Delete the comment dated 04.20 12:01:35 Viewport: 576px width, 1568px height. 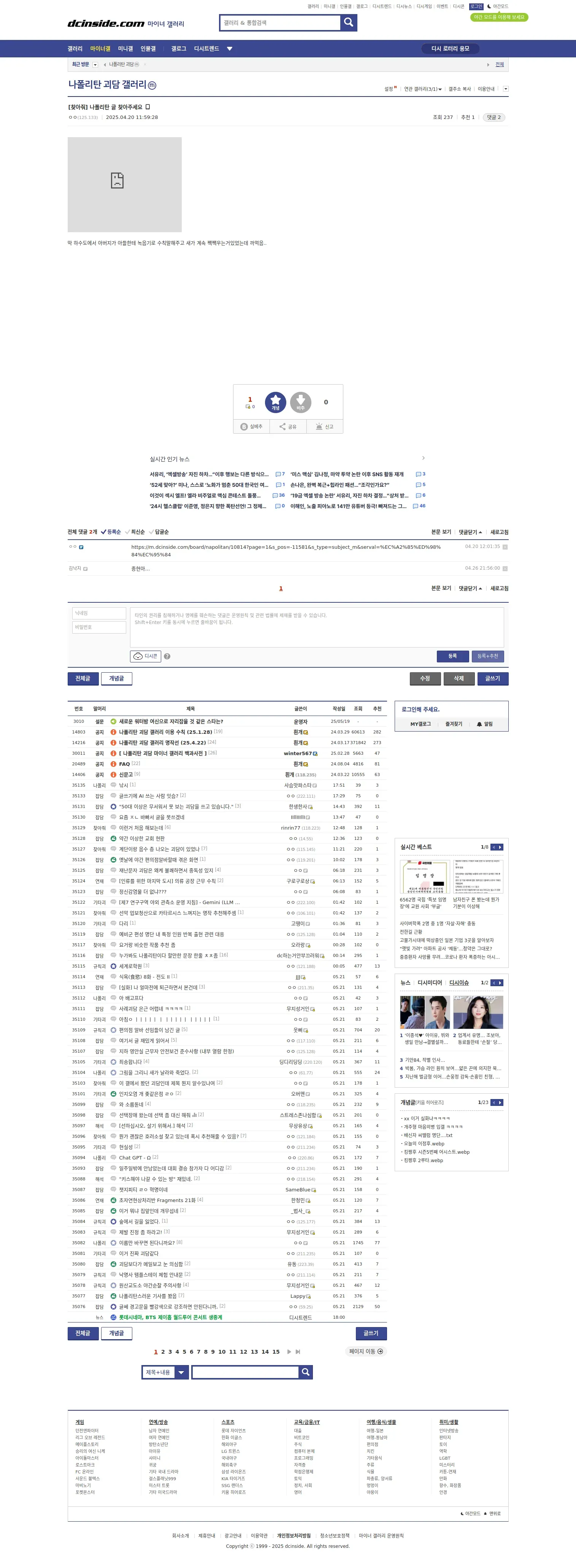tap(505, 546)
